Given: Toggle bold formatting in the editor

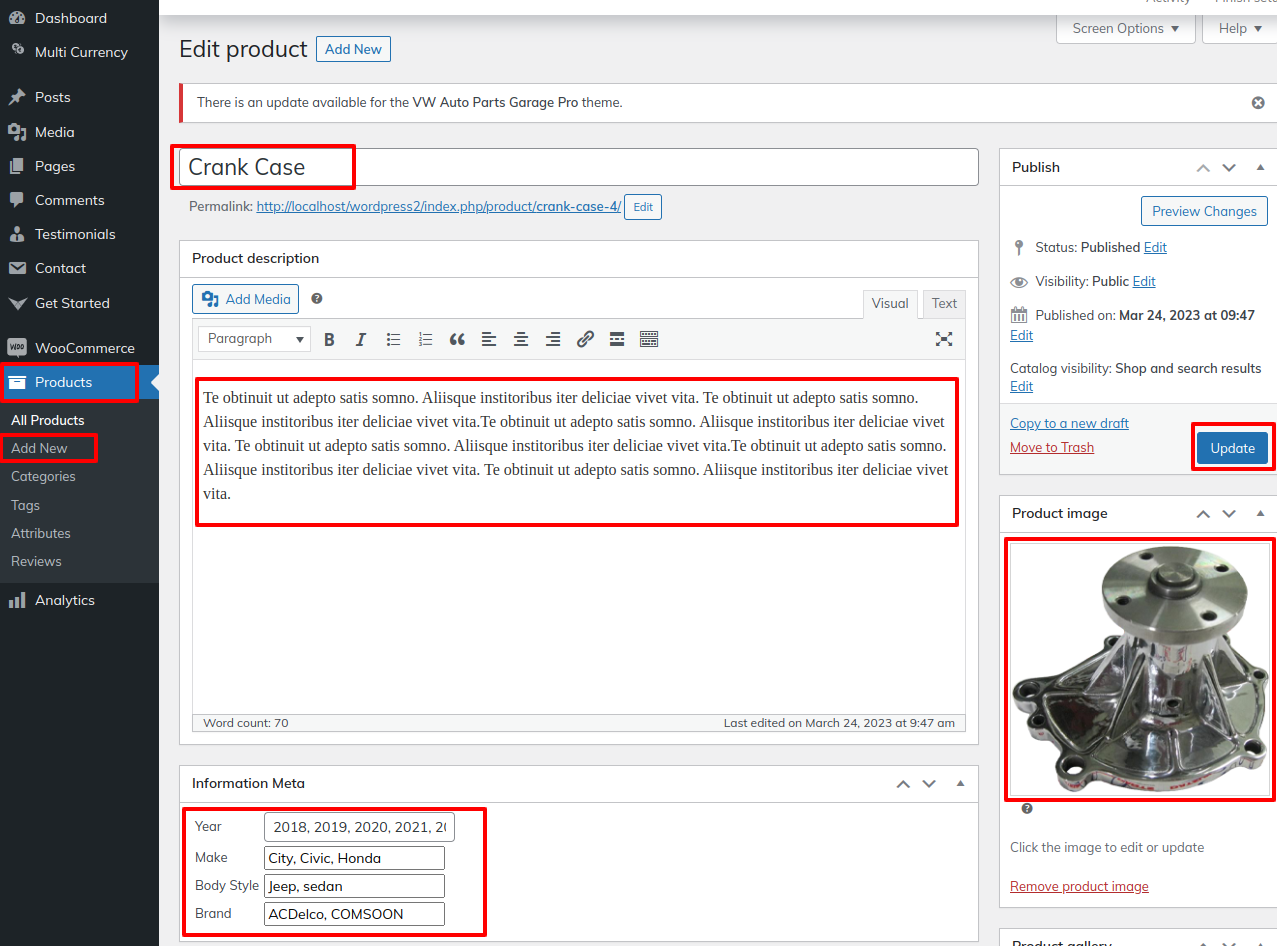Looking at the screenshot, I should point(329,340).
